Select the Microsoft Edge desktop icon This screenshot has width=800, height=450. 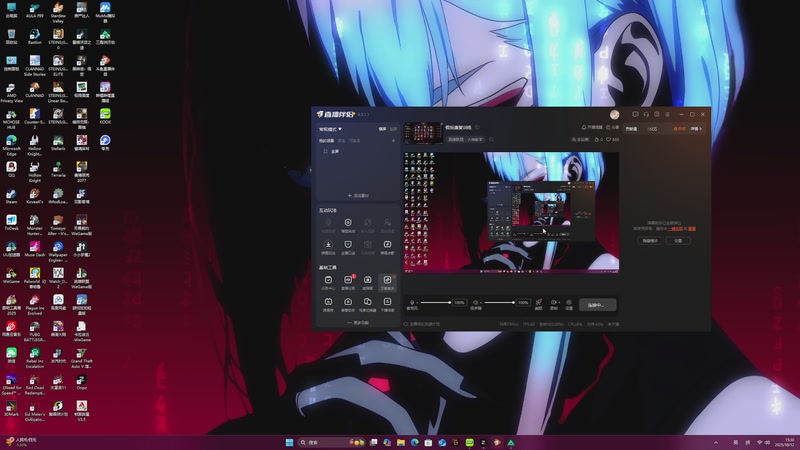click(x=11, y=145)
